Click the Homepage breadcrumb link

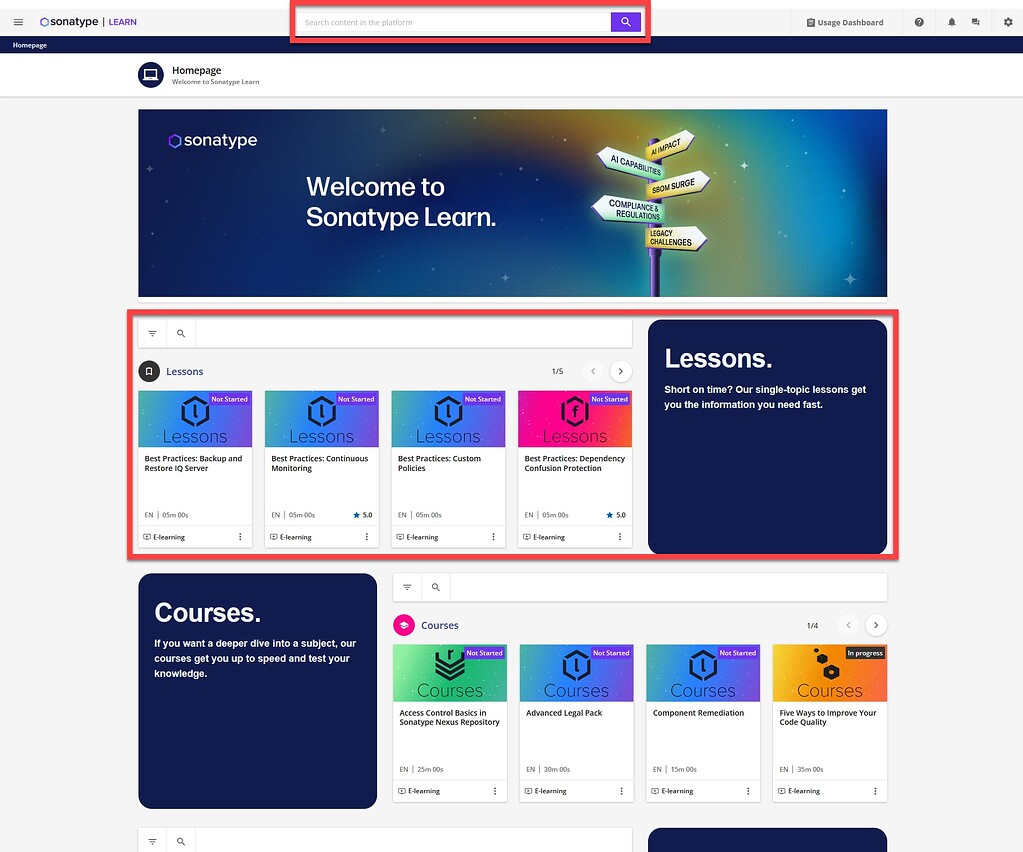[29, 44]
